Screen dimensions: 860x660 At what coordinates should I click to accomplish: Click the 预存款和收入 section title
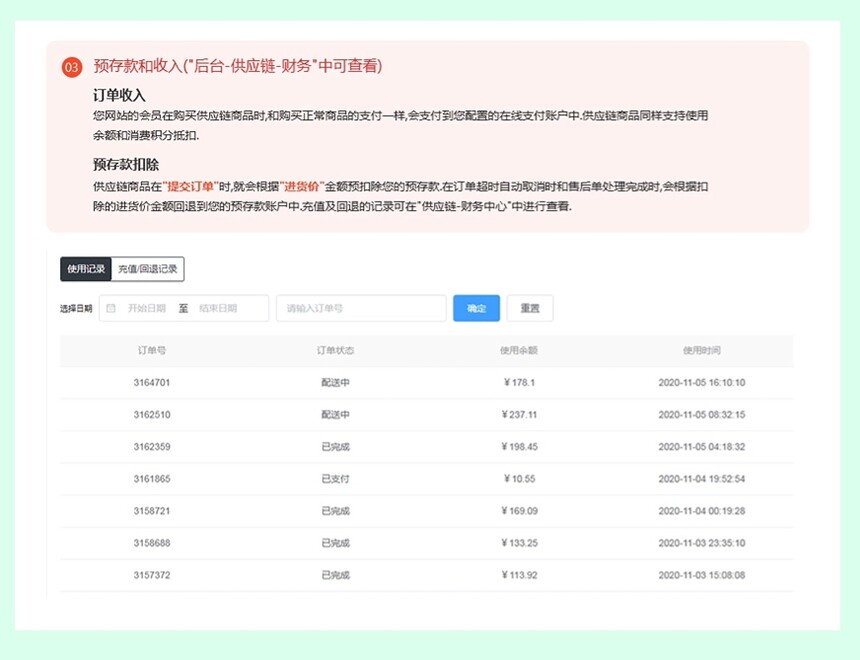pos(237,66)
